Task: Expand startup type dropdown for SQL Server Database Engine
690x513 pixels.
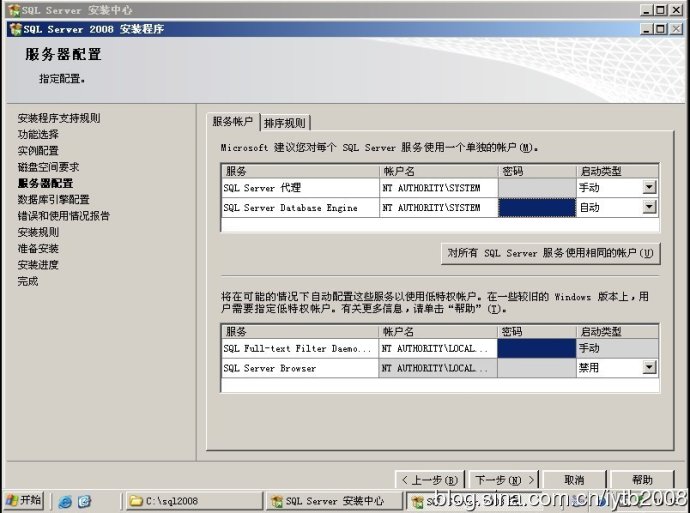Action: coord(649,207)
